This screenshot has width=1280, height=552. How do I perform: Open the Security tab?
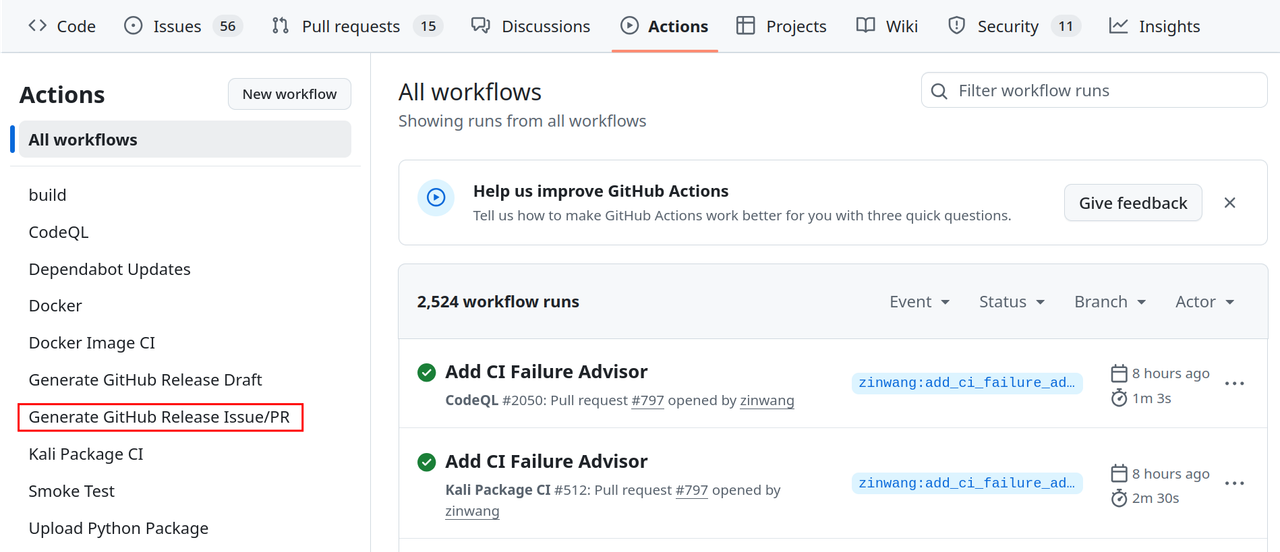pos(1014,26)
